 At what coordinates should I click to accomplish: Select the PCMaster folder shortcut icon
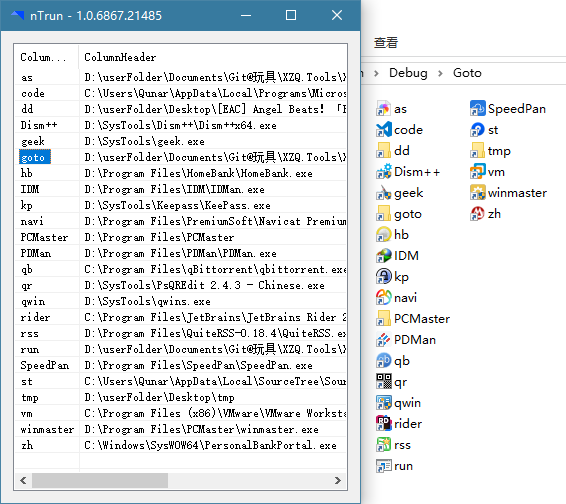click(383, 318)
